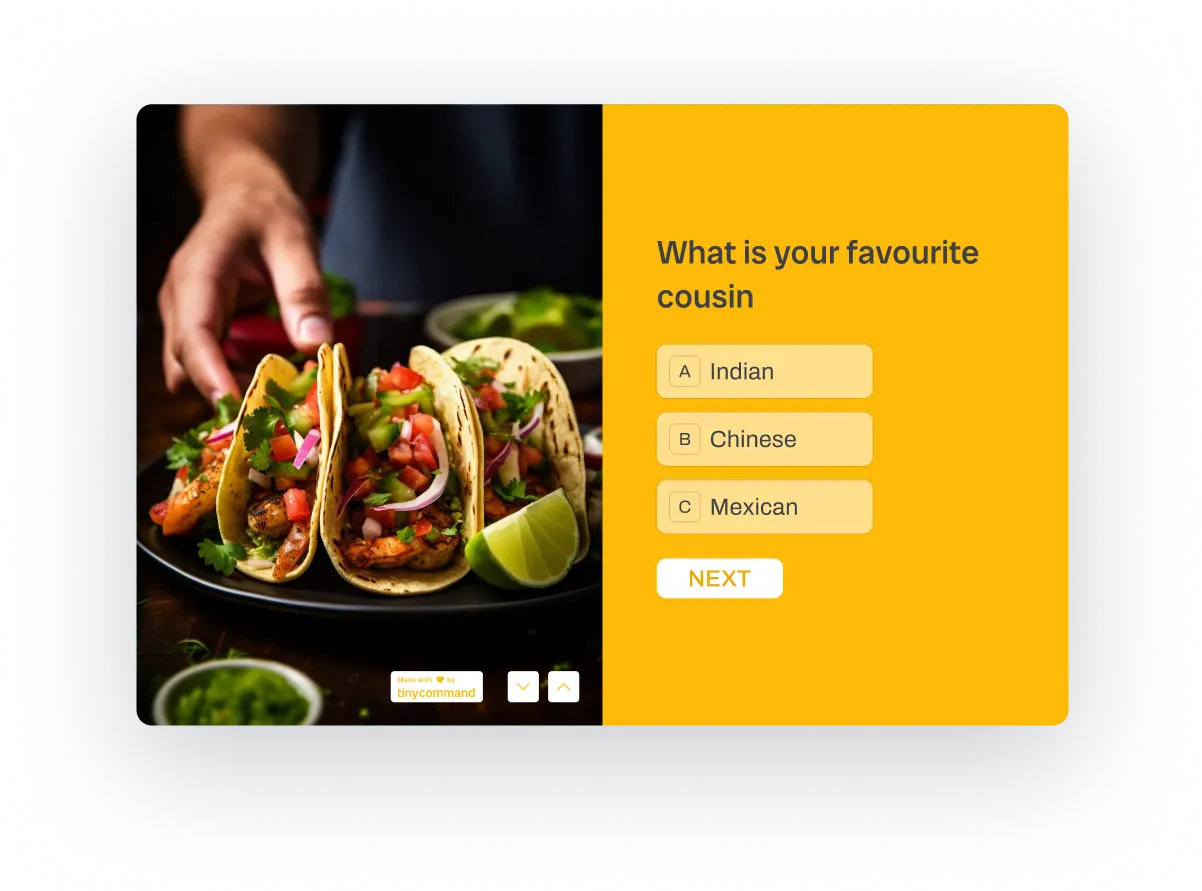Click the letter A key badge

tap(685, 371)
